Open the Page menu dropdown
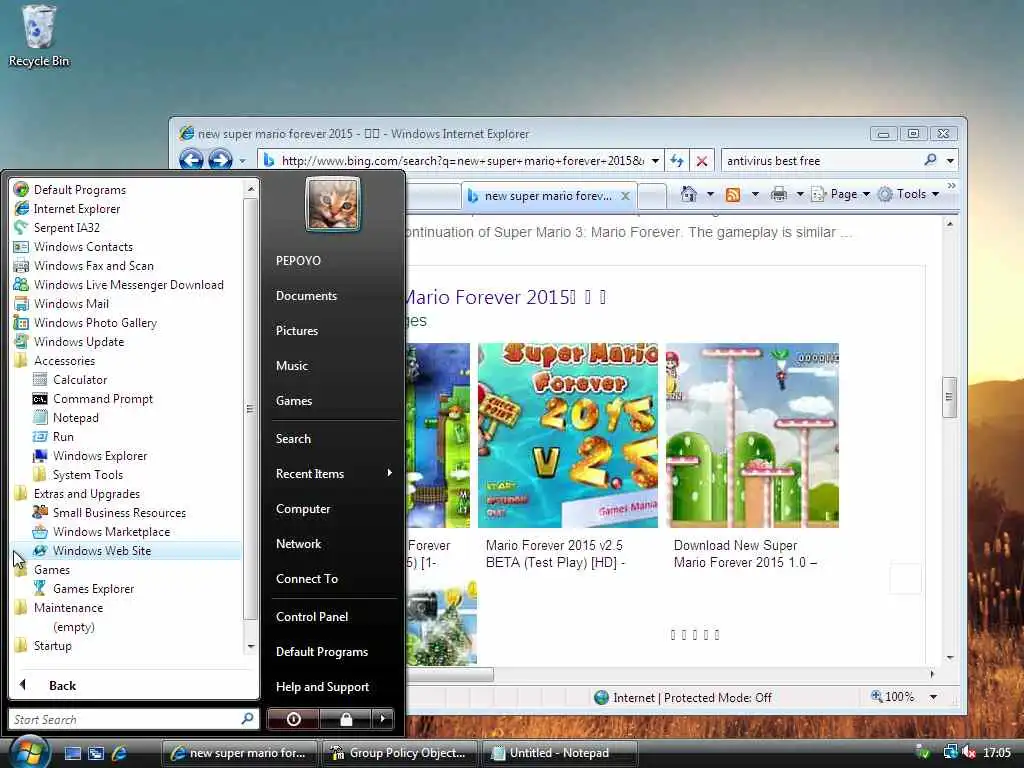The image size is (1024, 768). [x=866, y=194]
